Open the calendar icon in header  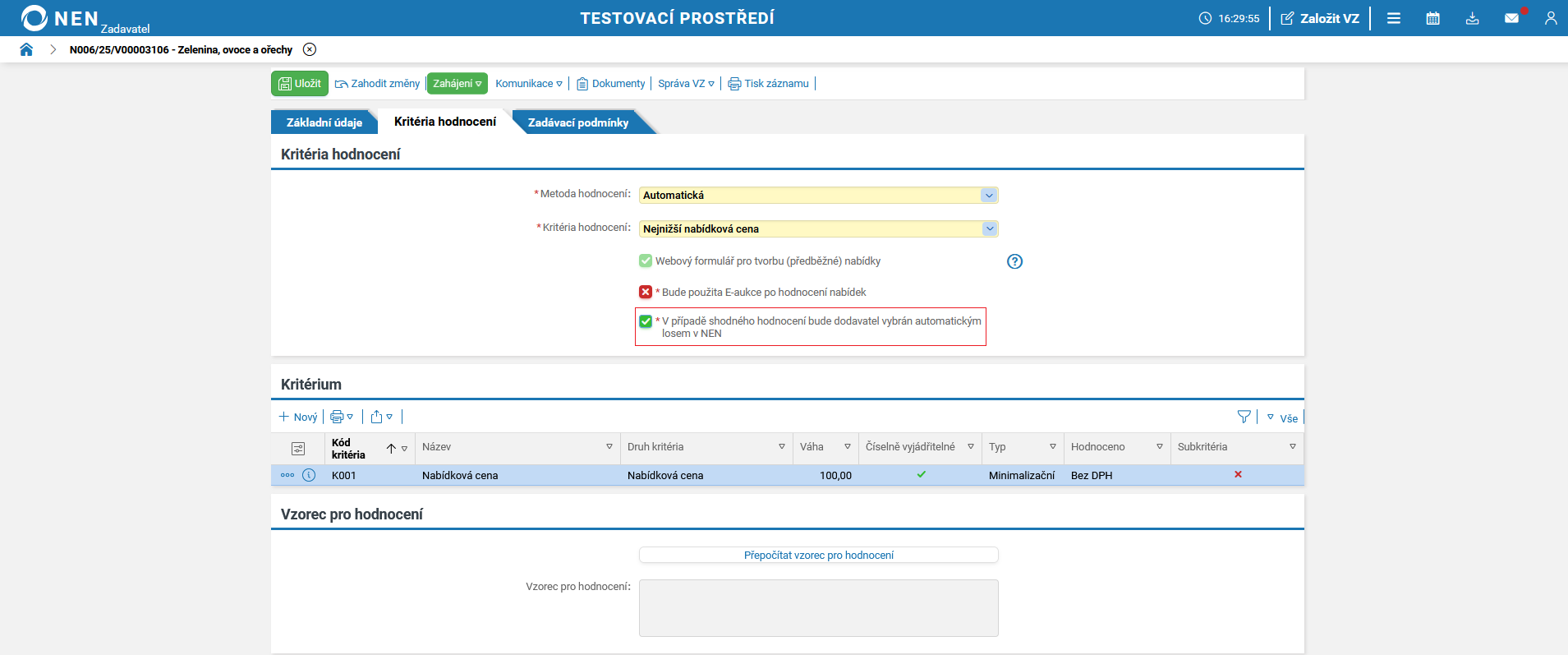coord(1432,18)
